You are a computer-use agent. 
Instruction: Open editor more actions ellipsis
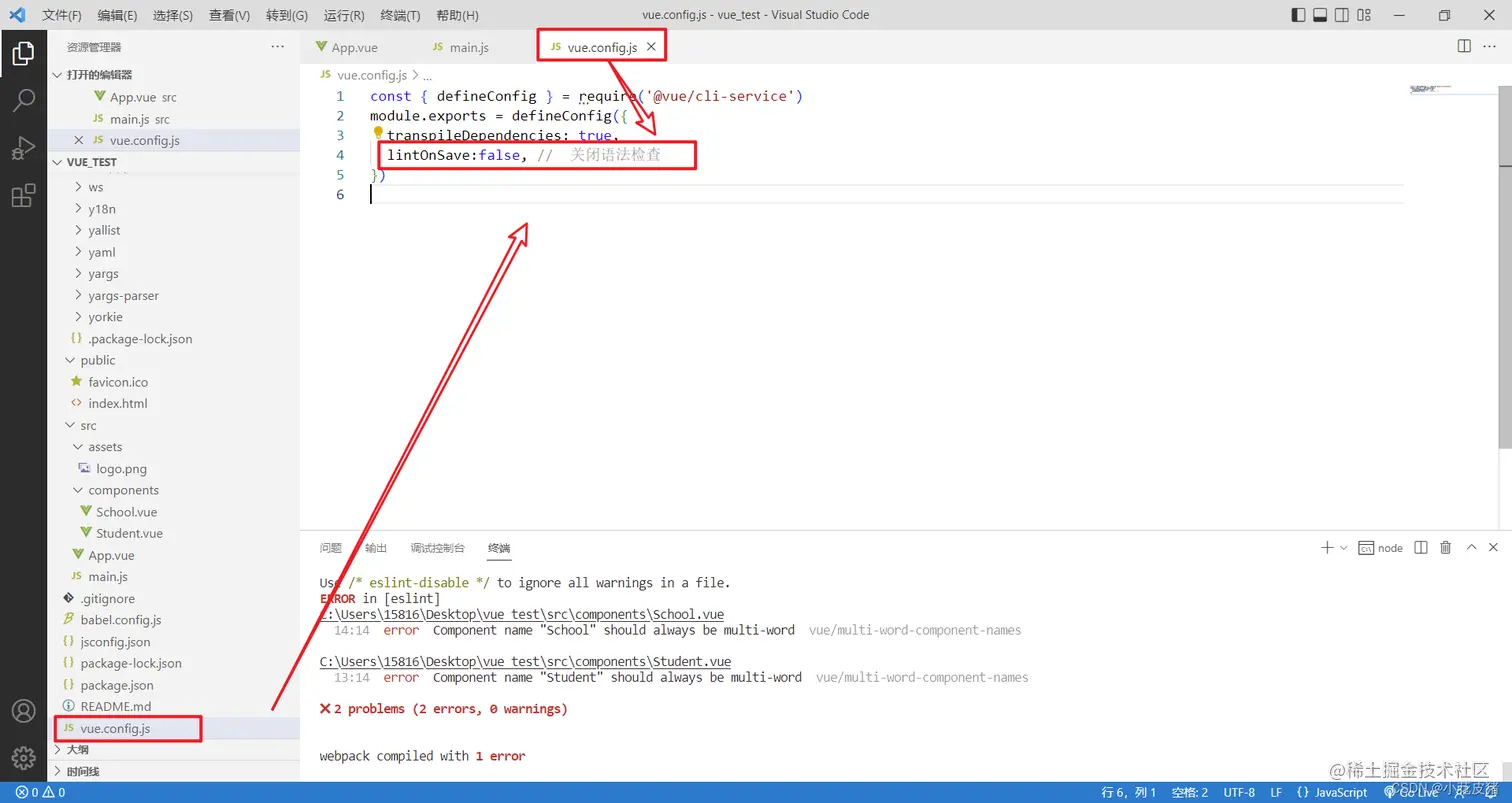[1492, 46]
